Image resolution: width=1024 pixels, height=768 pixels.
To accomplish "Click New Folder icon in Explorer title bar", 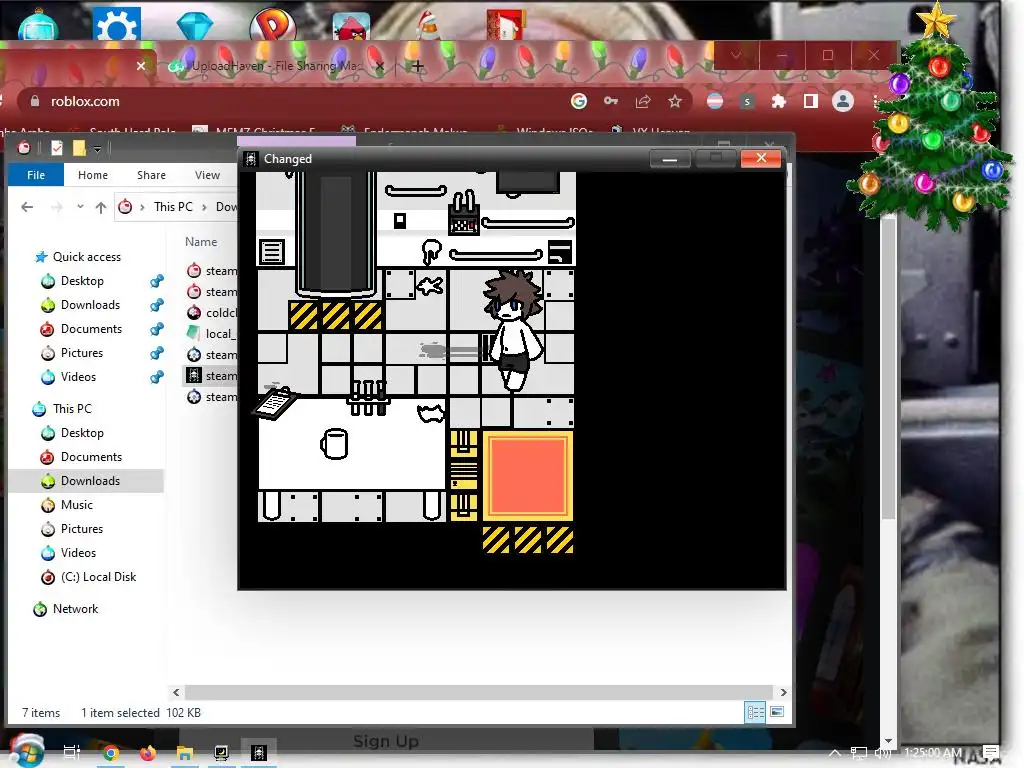I will click(x=79, y=148).
